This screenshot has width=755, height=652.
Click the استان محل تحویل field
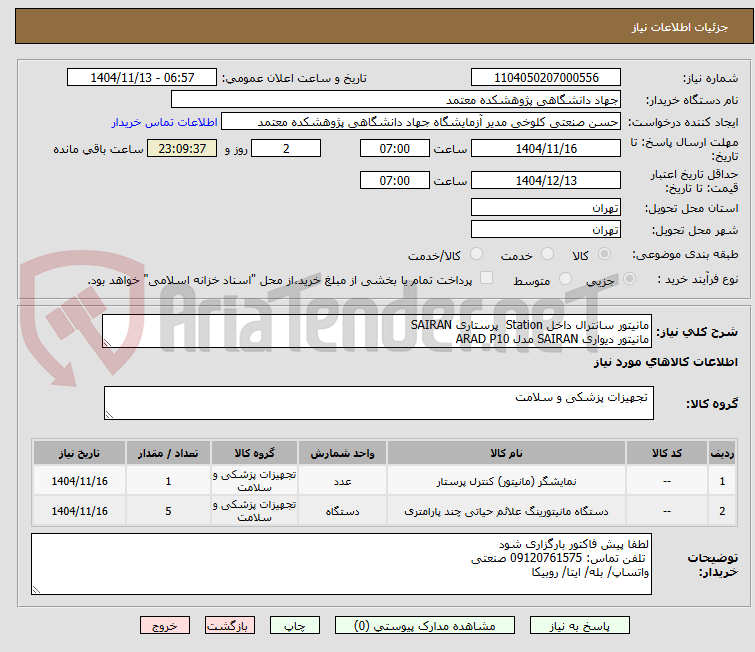546,208
